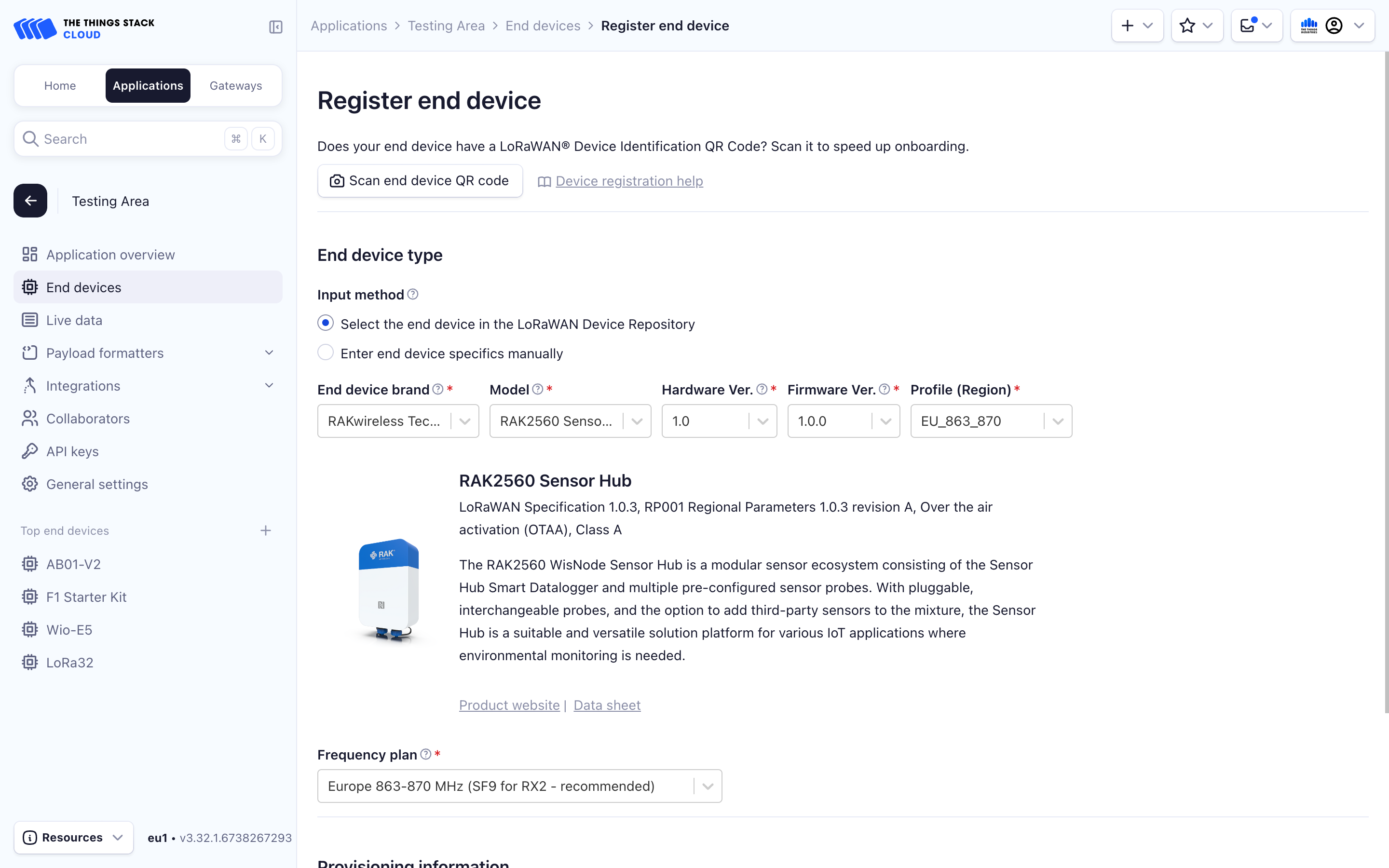Open Applications from the breadcrumb

pos(349,25)
